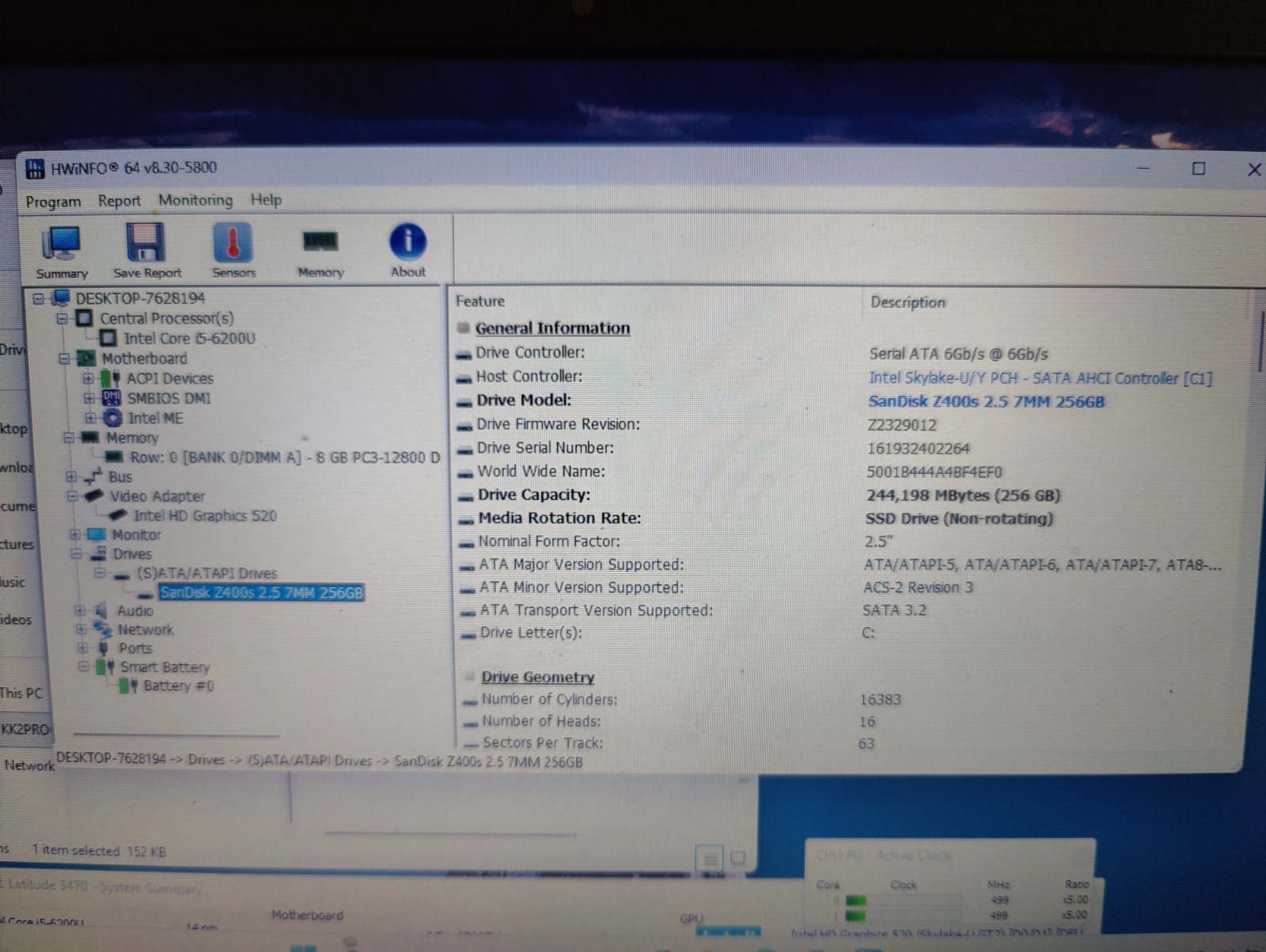Collapse the Central Processor(s) node
The image size is (1266, 952).
pyautogui.click(x=63, y=319)
